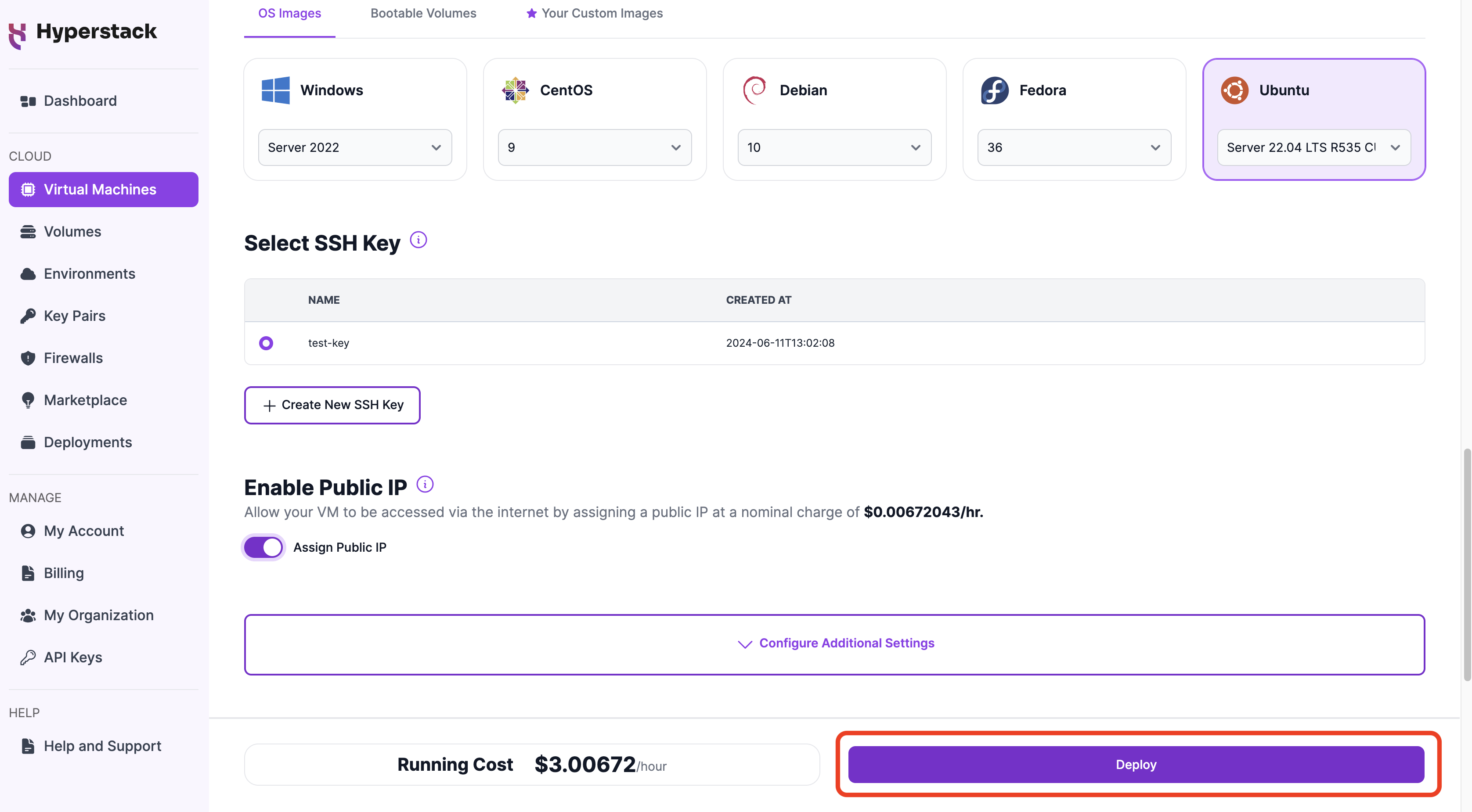Viewport: 1472px width, 812px height.
Task: Toggle the Assign Public IP switch
Action: (x=263, y=547)
